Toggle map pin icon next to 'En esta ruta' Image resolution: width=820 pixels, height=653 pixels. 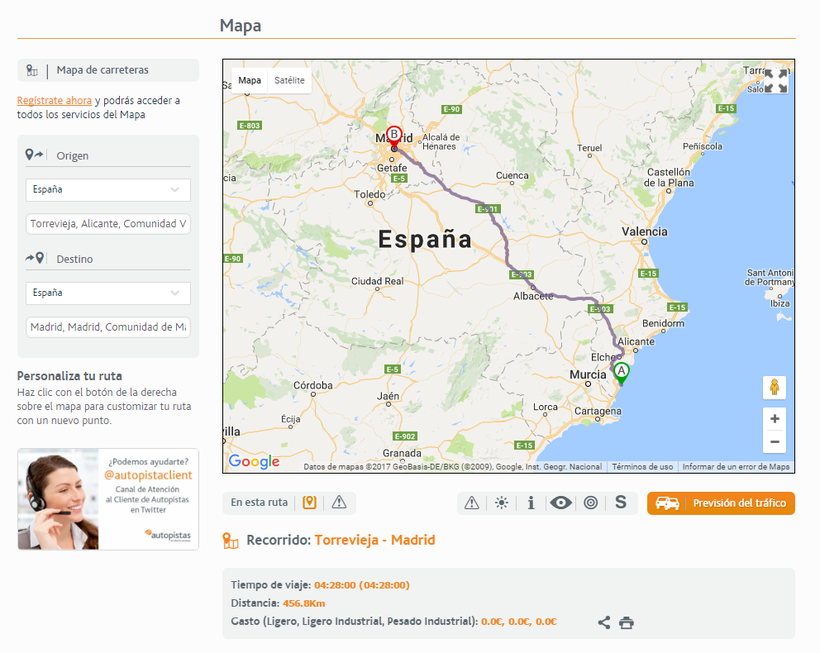[310, 503]
